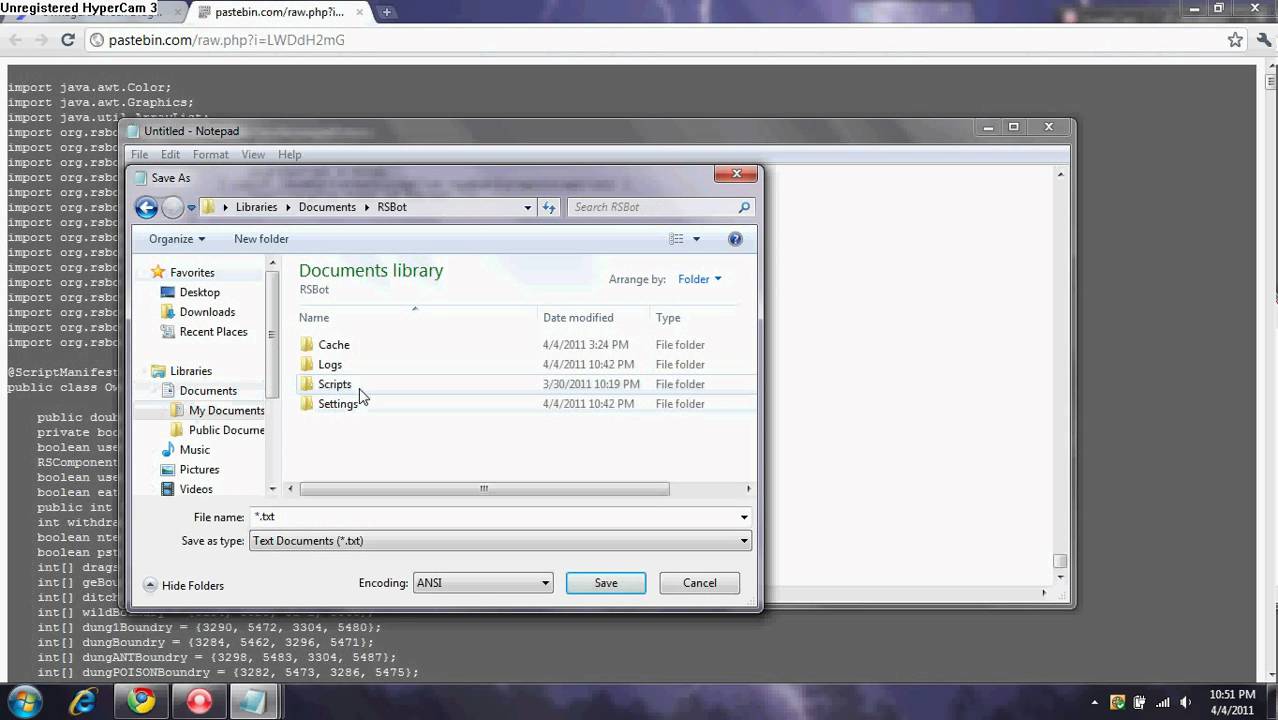Reload the pastebin page
The width and height of the screenshot is (1278, 720).
point(68,40)
